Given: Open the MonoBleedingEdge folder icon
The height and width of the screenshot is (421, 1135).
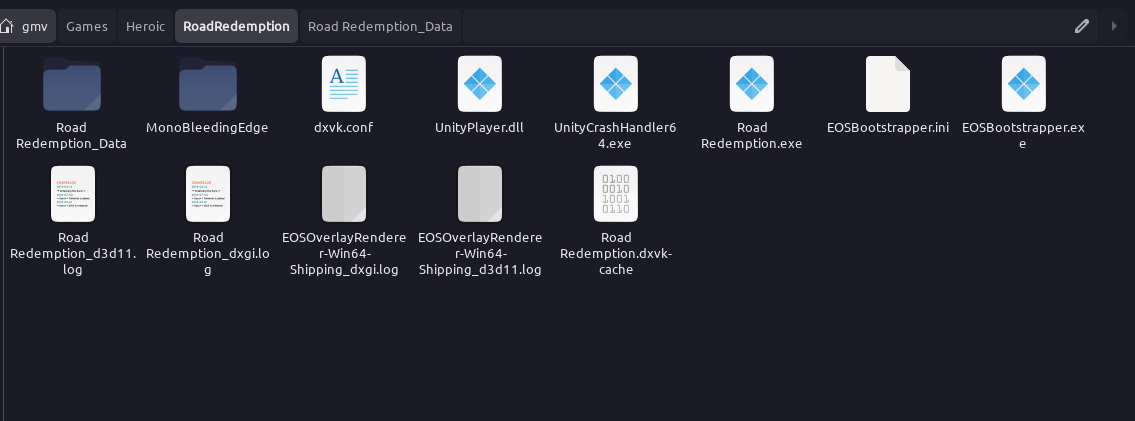Looking at the screenshot, I should tap(208, 84).
